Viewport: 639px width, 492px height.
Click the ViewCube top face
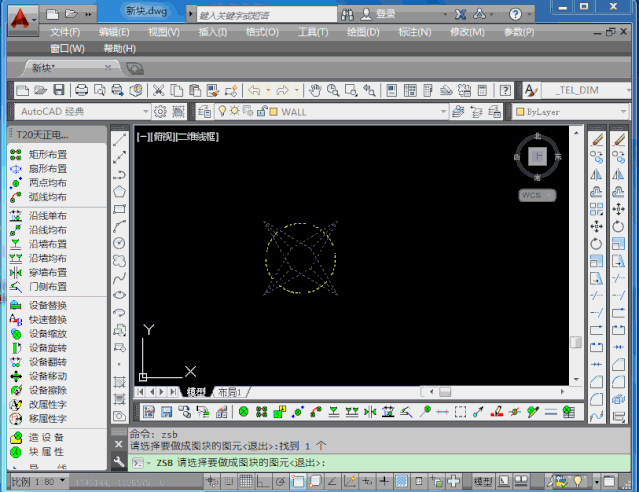pos(537,156)
